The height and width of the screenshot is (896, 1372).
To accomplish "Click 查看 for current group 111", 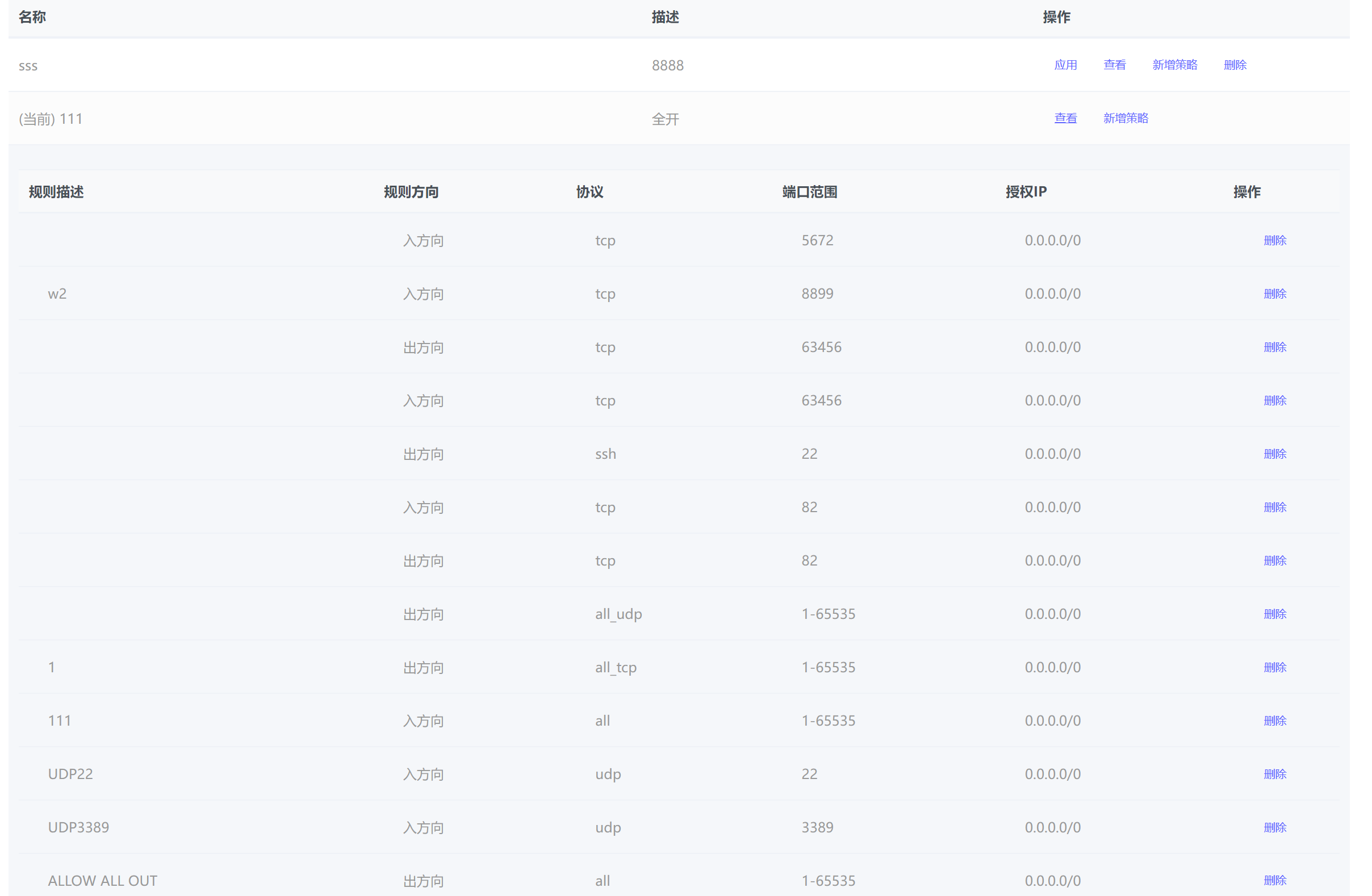I will 1065,118.
